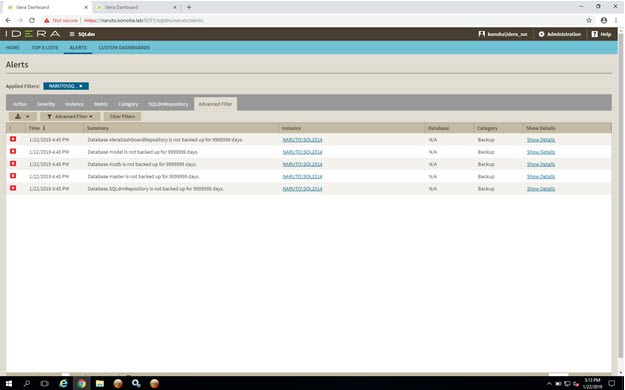Go to the HOME tab
The width and height of the screenshot is (625, 390).
pos(12,47)
